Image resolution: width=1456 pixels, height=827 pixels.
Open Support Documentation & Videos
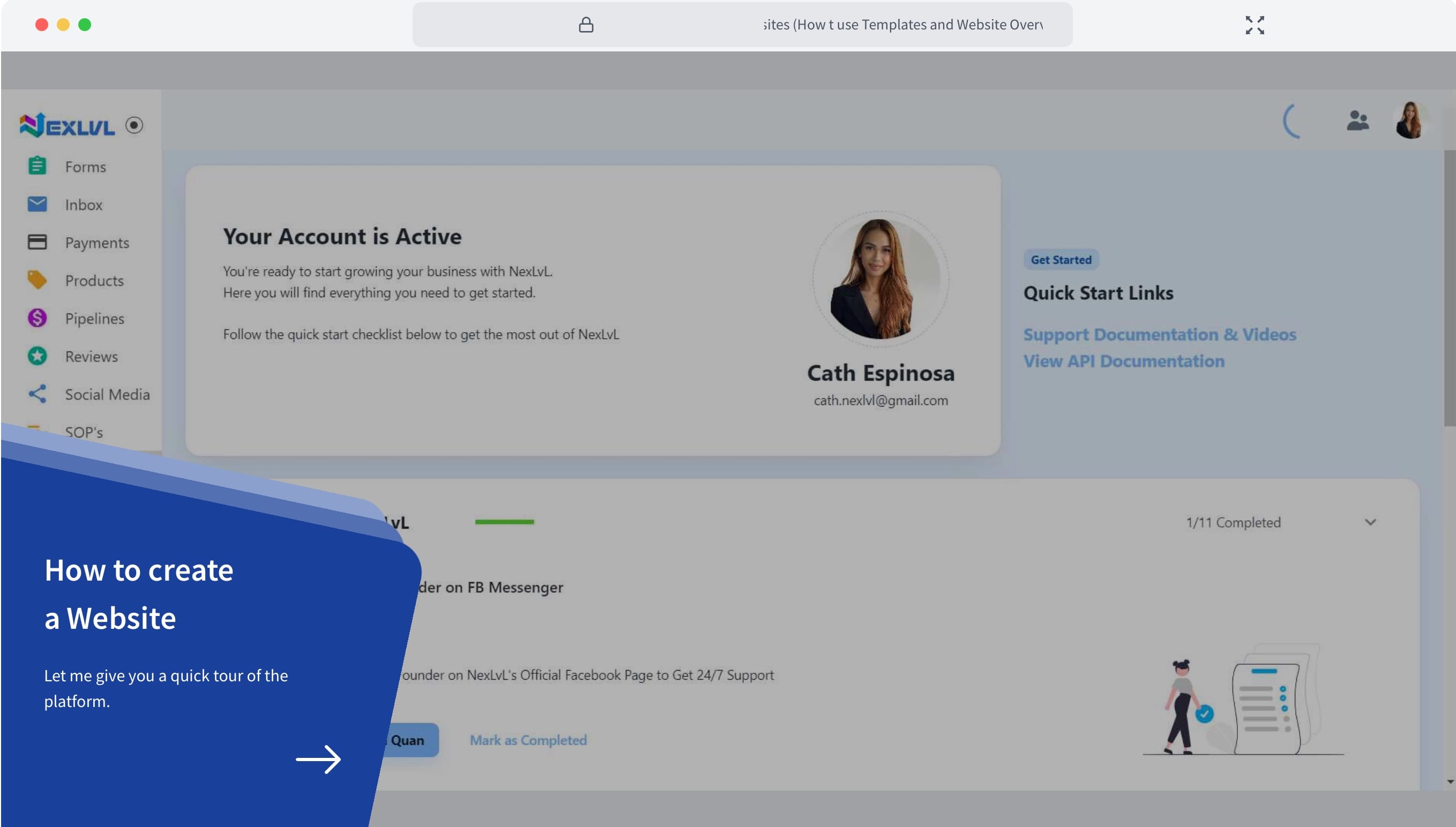point(1160,335)
